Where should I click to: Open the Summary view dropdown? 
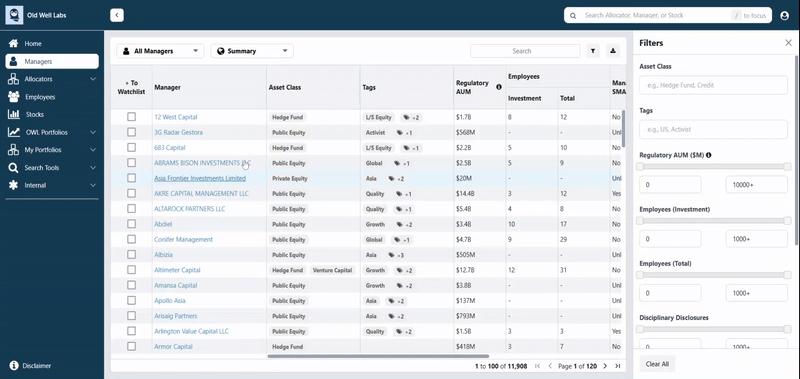pos(252,51)
